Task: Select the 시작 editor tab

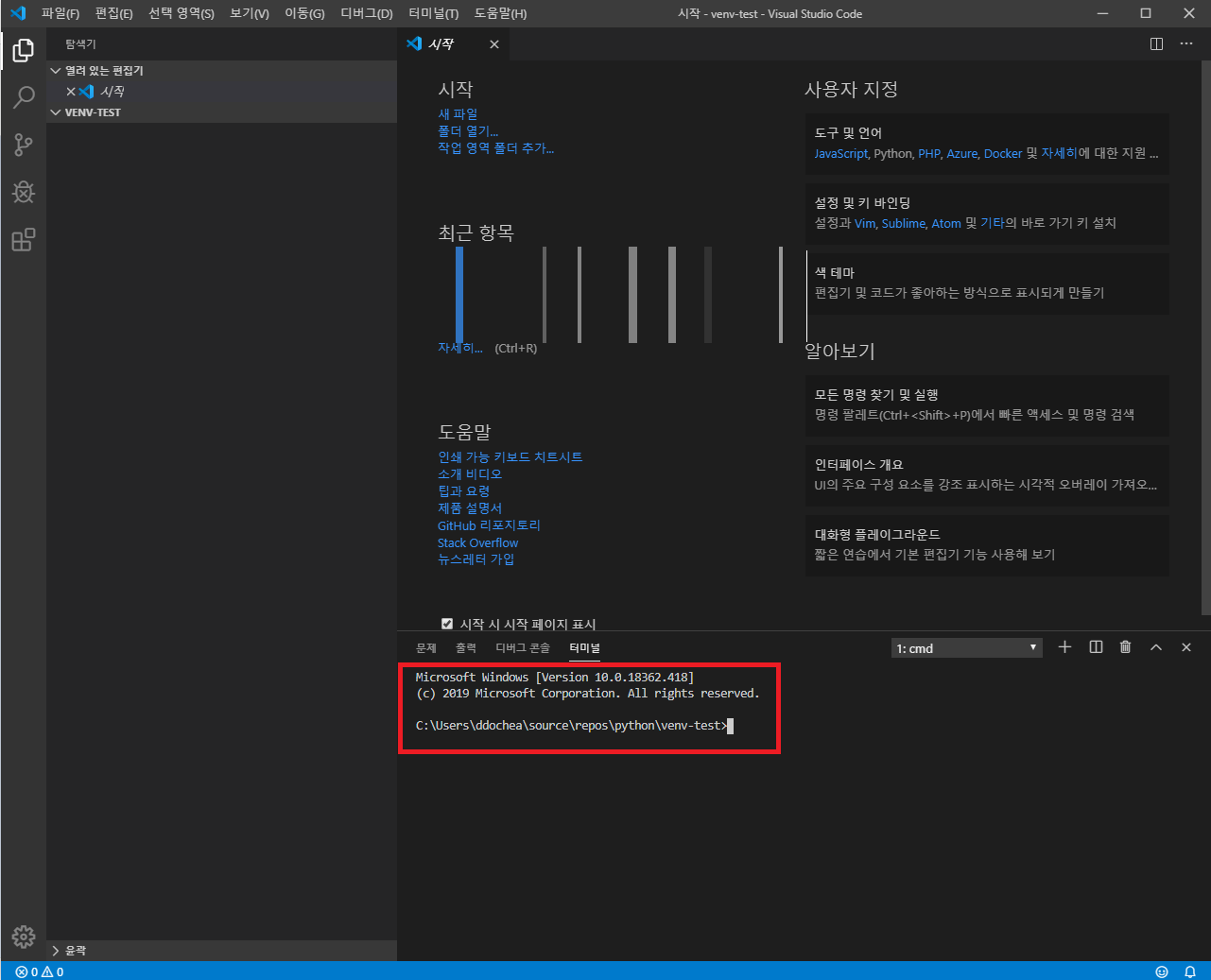Action: (454, 44)
